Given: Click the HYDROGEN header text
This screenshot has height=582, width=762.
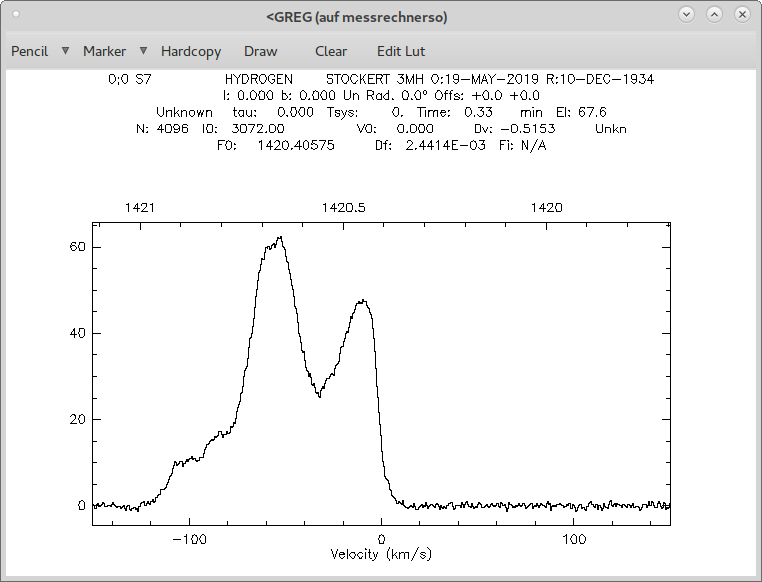Looking at the screenshot, I should click(x=259, y=79).
